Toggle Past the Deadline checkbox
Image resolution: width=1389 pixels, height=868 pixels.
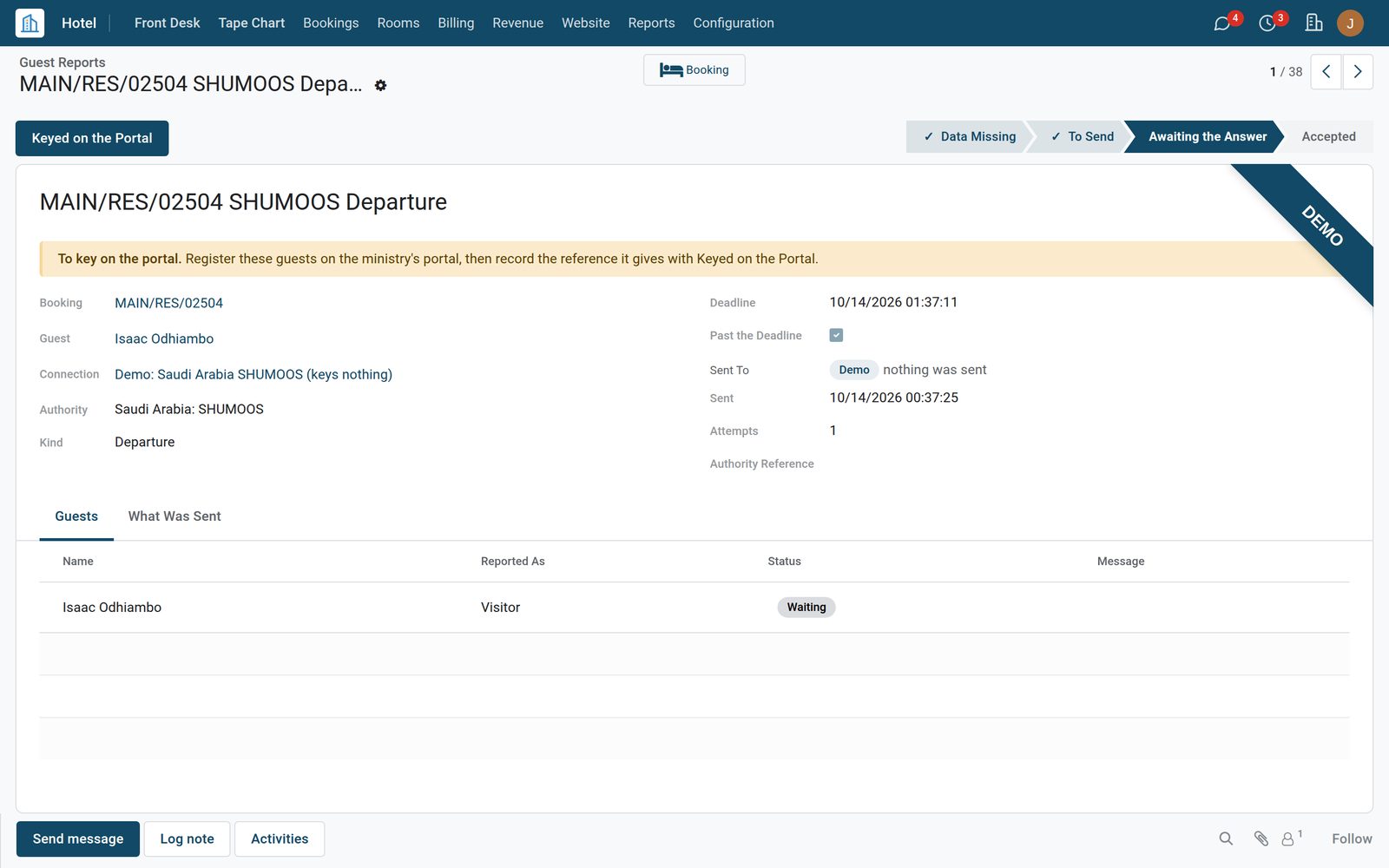click(836, 335)
